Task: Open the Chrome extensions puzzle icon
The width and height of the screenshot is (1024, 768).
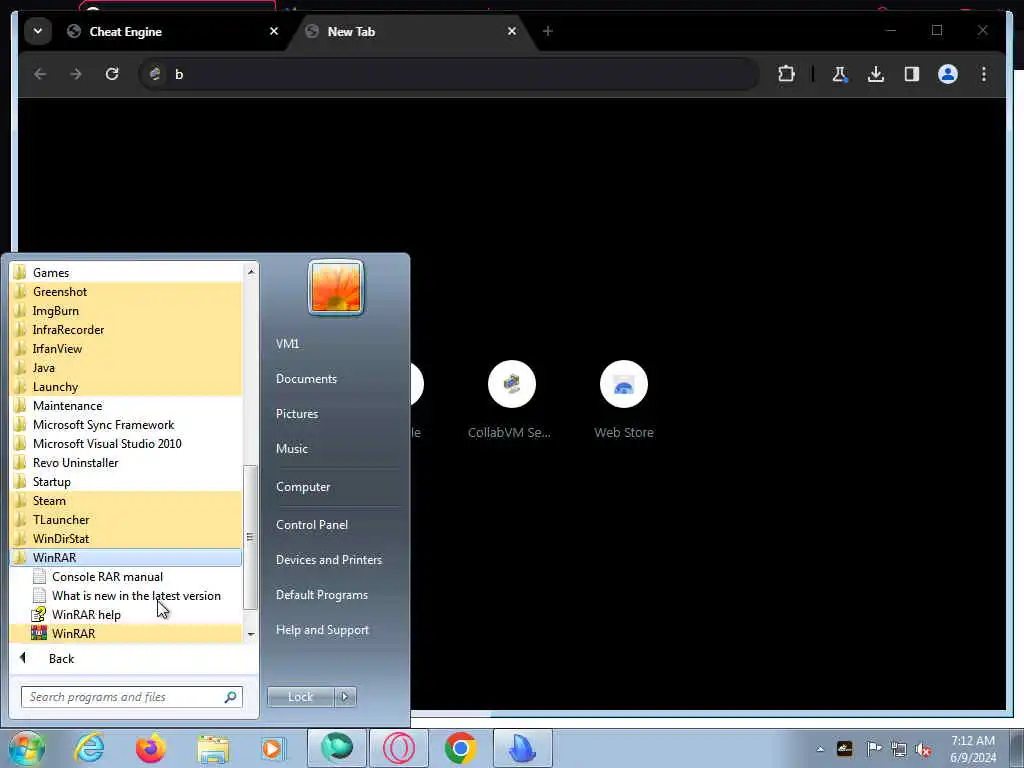Action: click(786, 74)
